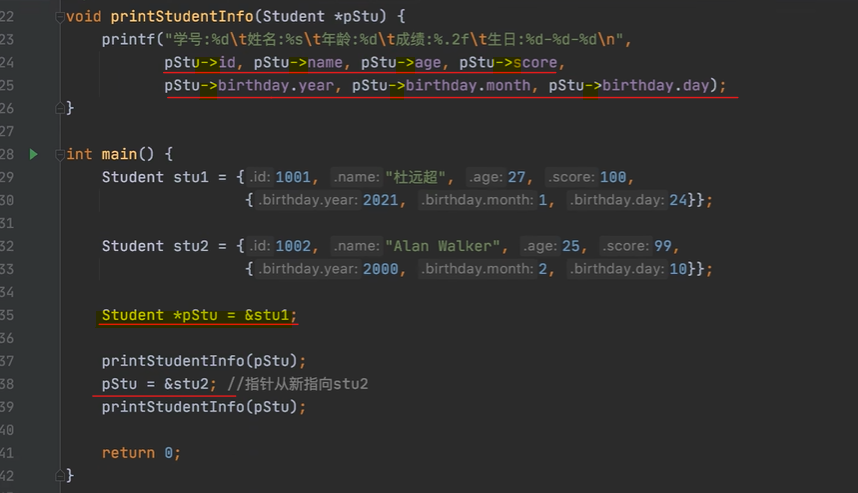Select the printf format string
The width and height of the screenshot is (858, 493).
(394, 39)
